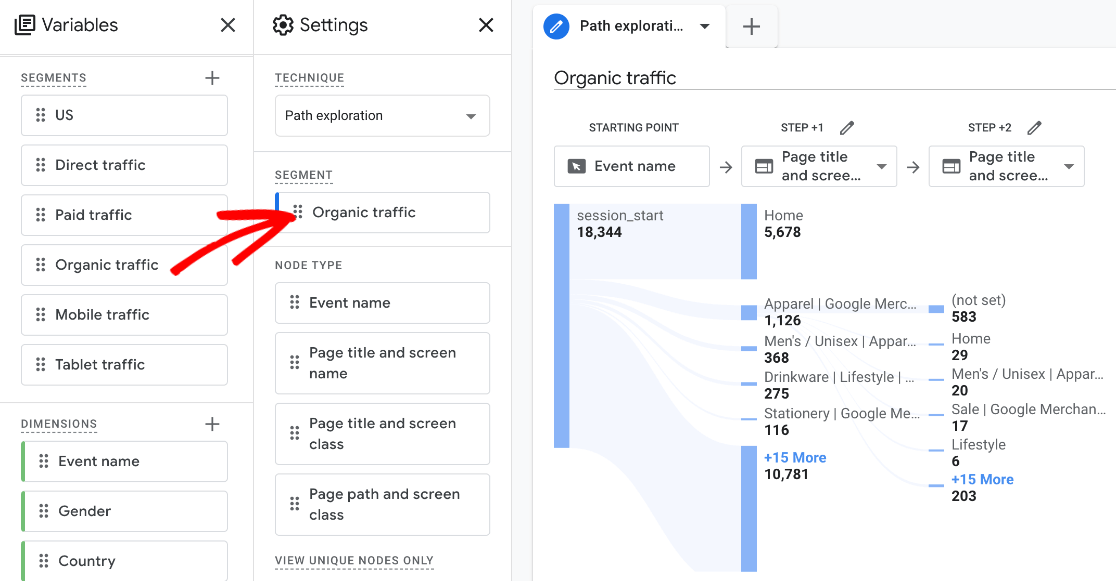Viewport: 1116px width, 581px height.
Task: Add a new segment with plus icon
Action: click(x=212, y=78)
